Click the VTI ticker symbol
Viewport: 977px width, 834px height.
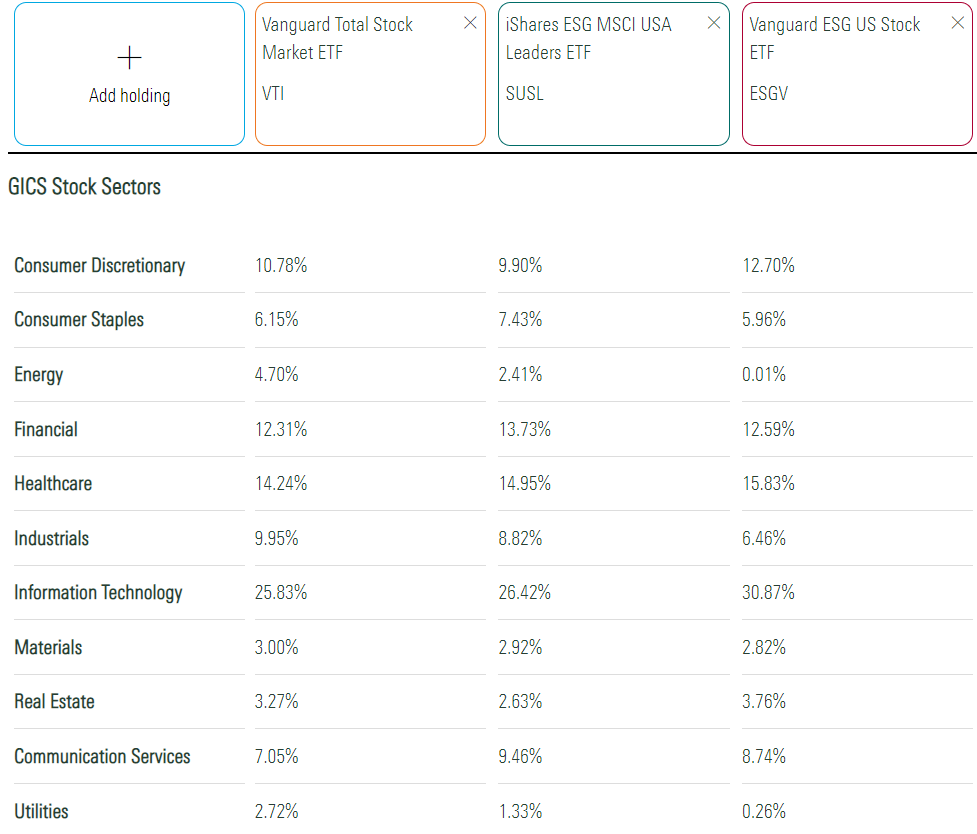pos(275,94)
